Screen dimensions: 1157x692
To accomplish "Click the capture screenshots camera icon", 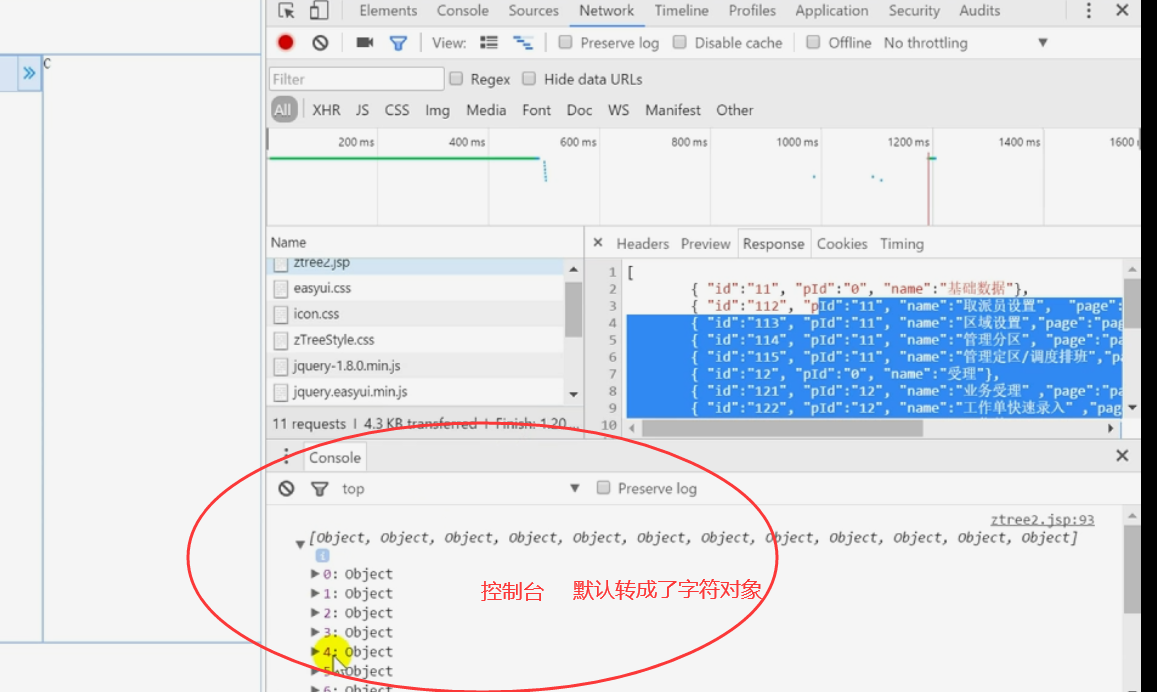I will tap(365, 43).
